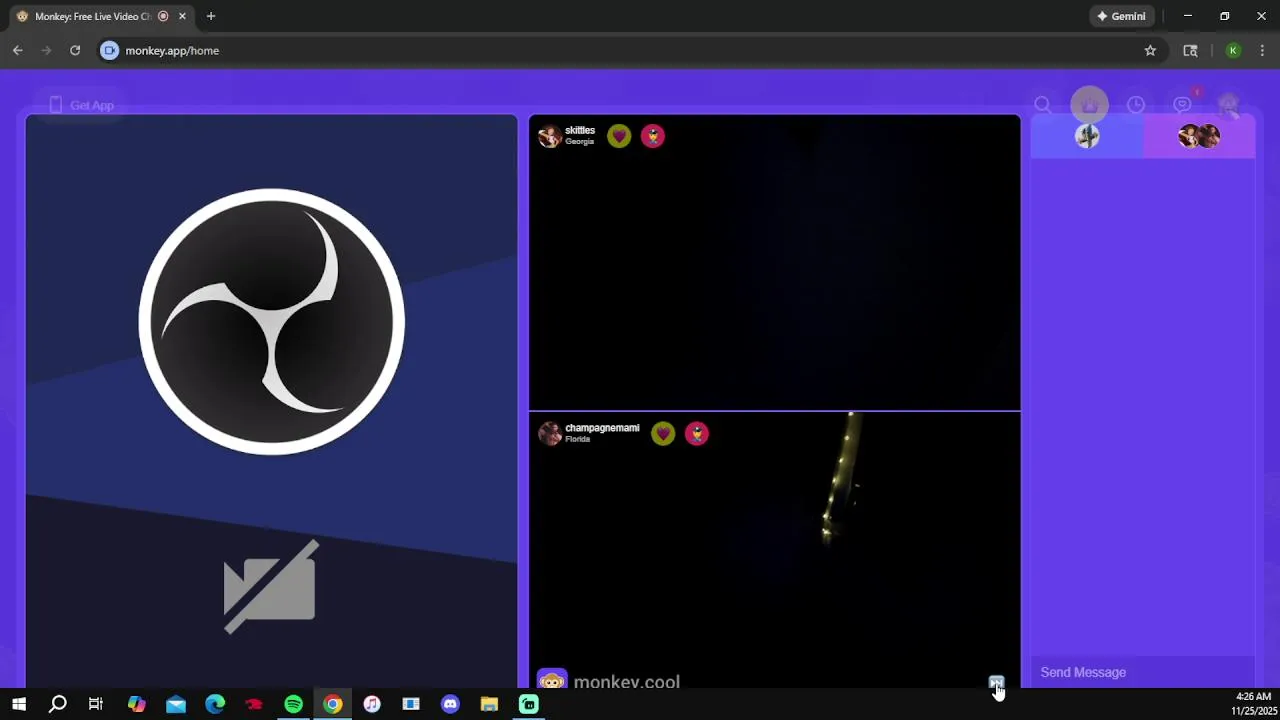Click the Send Message input field

coord(1143,672)
